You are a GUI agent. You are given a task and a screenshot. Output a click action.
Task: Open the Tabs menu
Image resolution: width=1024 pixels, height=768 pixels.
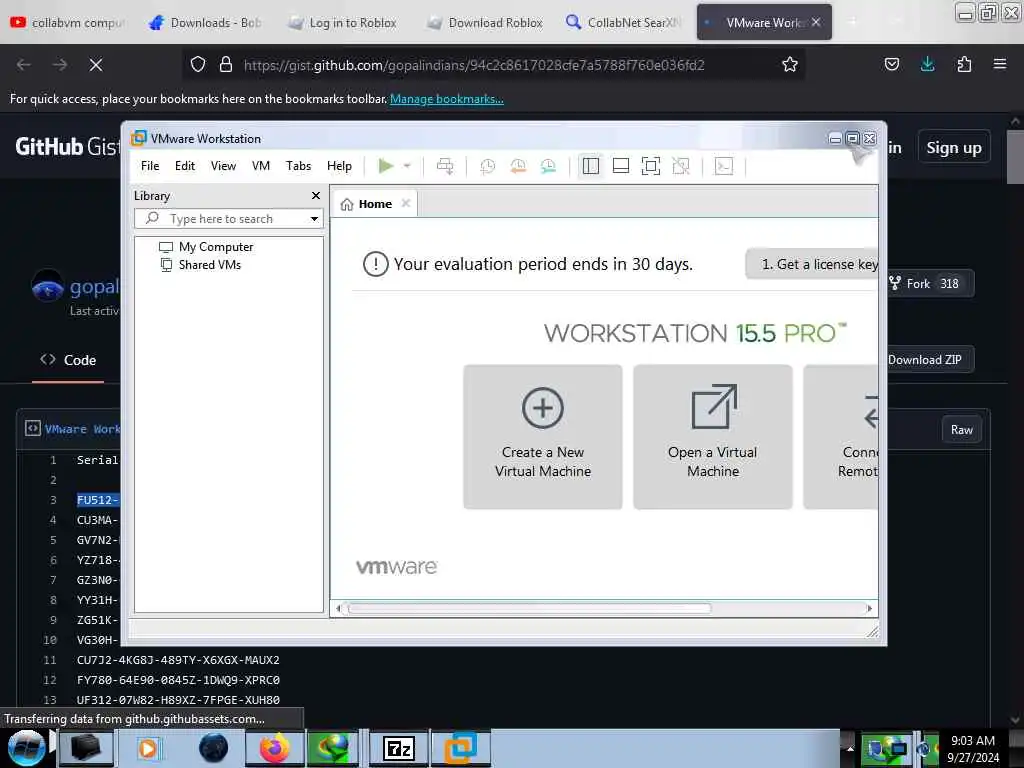(298, 166)
